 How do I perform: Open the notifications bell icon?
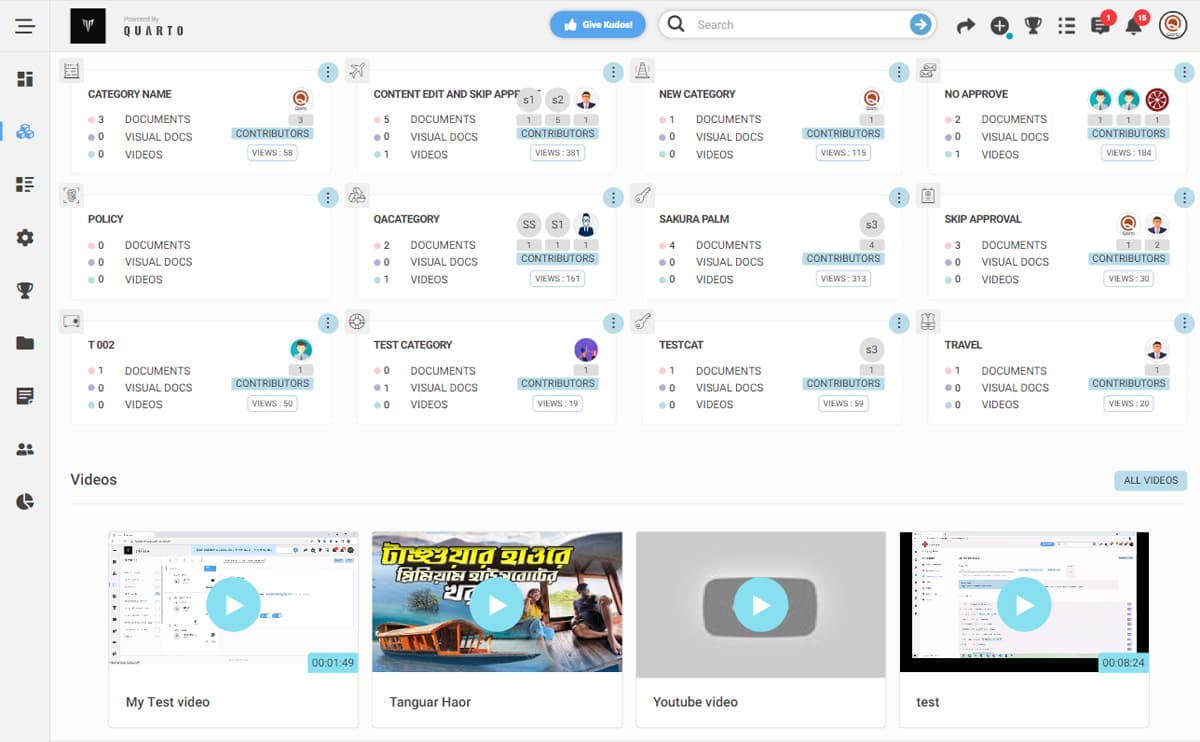pos(1133,26)
